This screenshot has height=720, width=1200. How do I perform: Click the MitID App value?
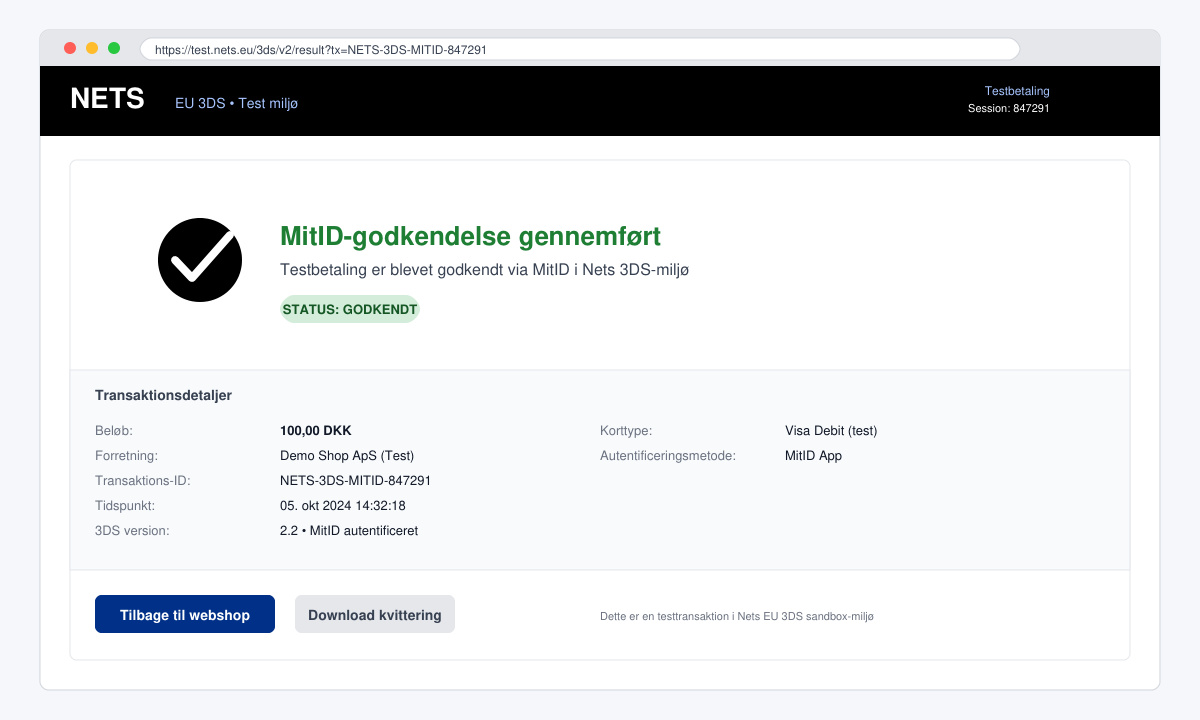[x=813, y=456]
